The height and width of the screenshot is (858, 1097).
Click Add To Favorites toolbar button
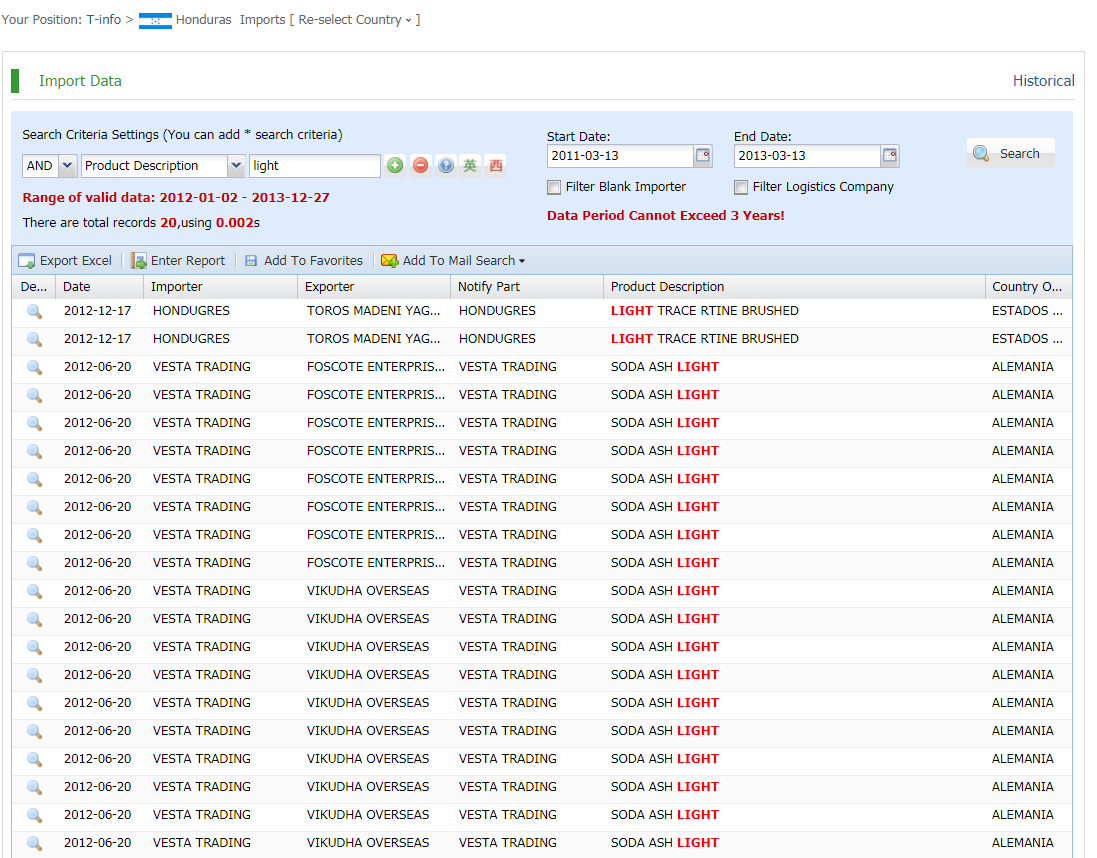304,260
